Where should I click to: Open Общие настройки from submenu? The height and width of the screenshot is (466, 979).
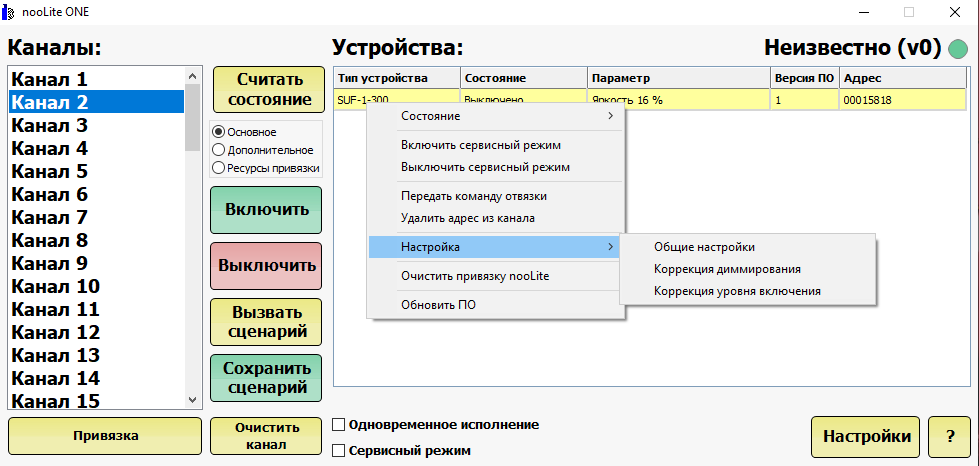748,247
